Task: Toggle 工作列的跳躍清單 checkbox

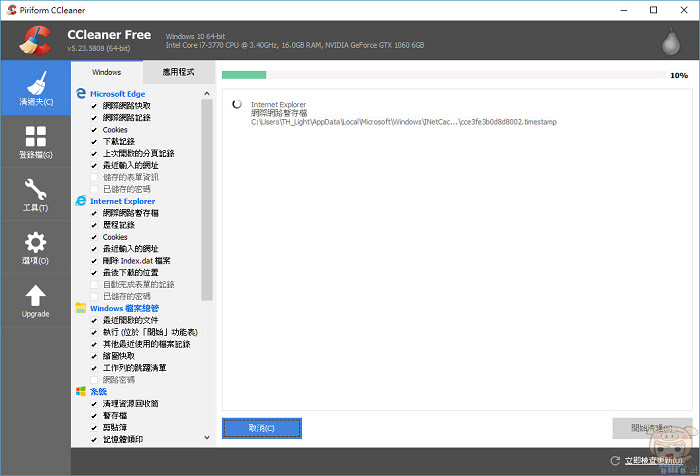Action: 94,368
